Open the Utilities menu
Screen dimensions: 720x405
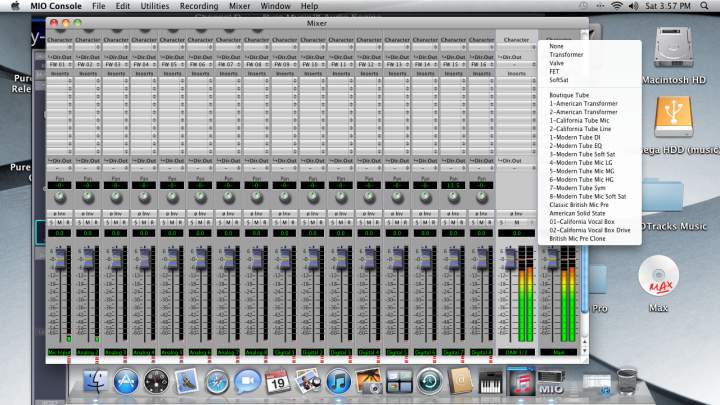154,6
